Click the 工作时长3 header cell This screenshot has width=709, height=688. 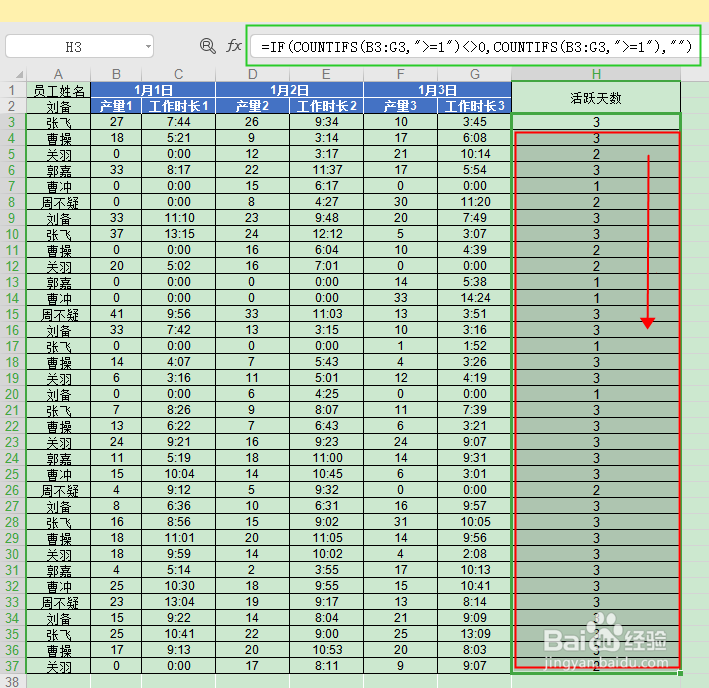pyautogui.click(x=474, y=106)
